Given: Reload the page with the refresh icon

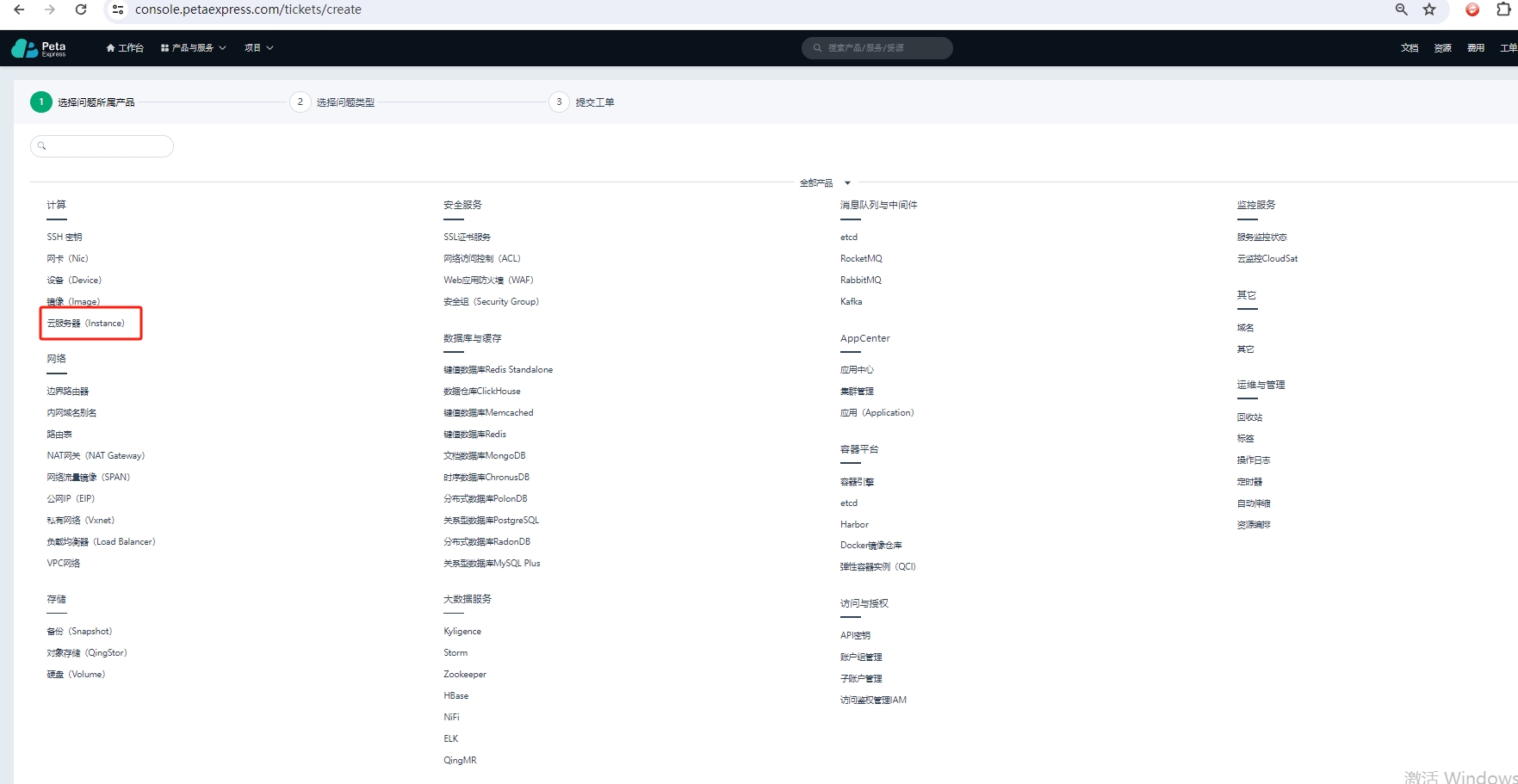Looking at the screenshot, I should 81,9.
